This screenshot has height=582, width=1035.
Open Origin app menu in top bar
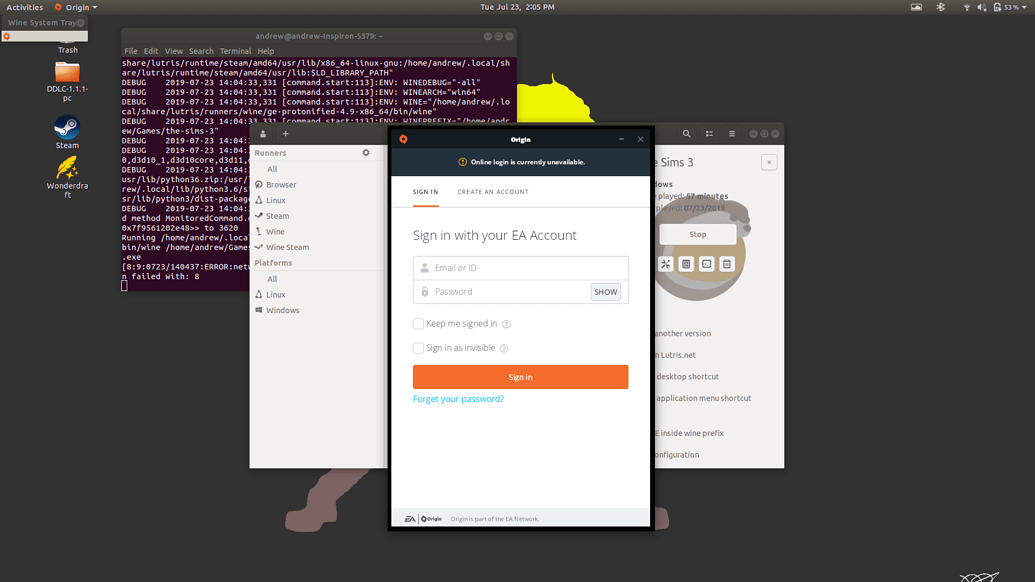pos(76,7)
